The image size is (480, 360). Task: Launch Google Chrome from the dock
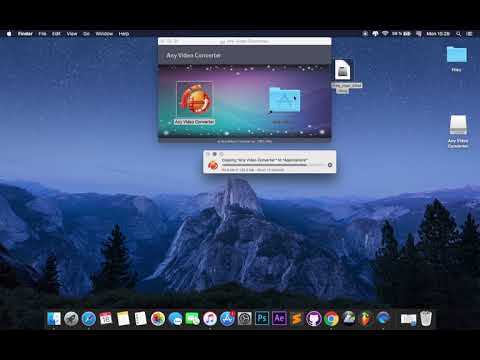point(331,319)
